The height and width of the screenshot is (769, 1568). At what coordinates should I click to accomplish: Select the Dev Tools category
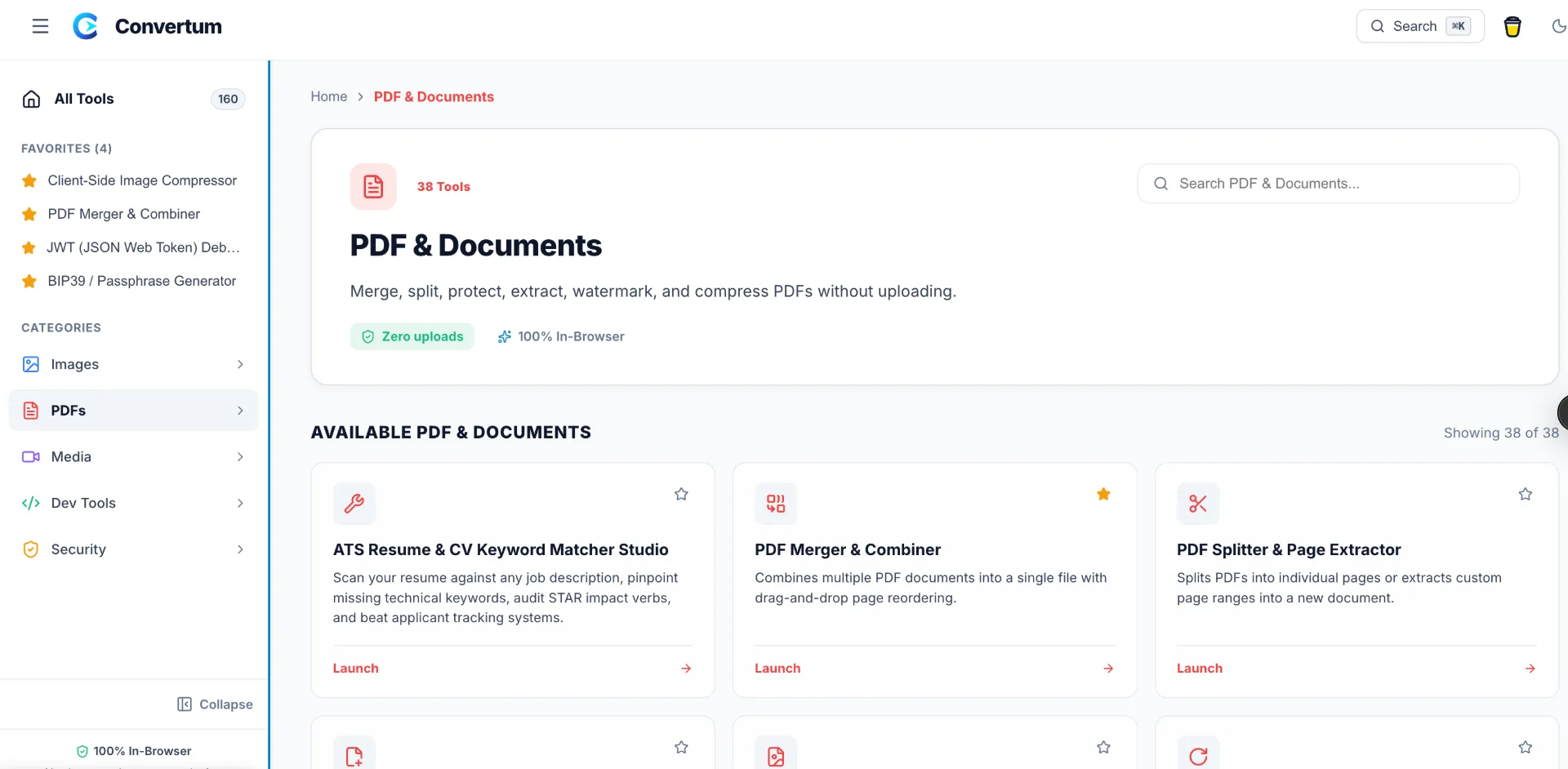click(133, 503)
